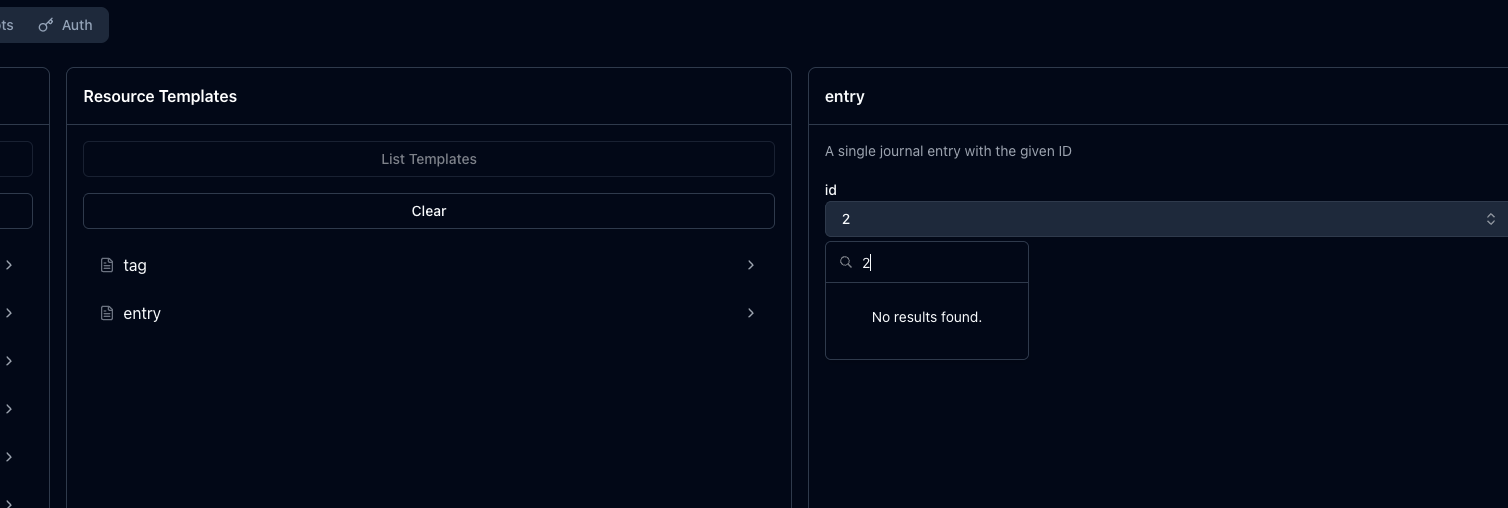Viewport: 1508px width, 508px height.
Task: Select the entry resource template row
Action: click(x=428, y=313)
